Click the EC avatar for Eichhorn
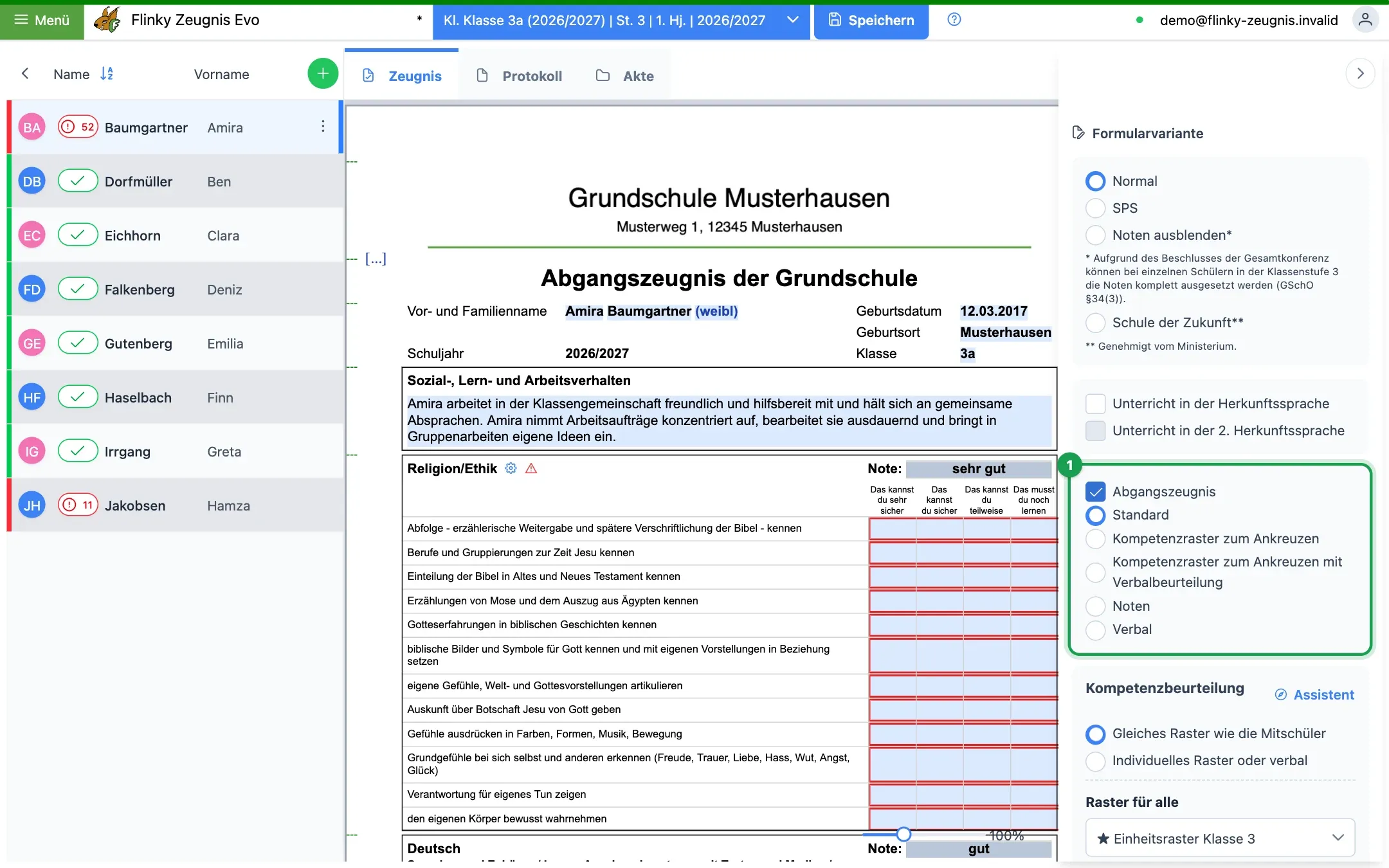1389x868 pixels. tap(32, 235)
